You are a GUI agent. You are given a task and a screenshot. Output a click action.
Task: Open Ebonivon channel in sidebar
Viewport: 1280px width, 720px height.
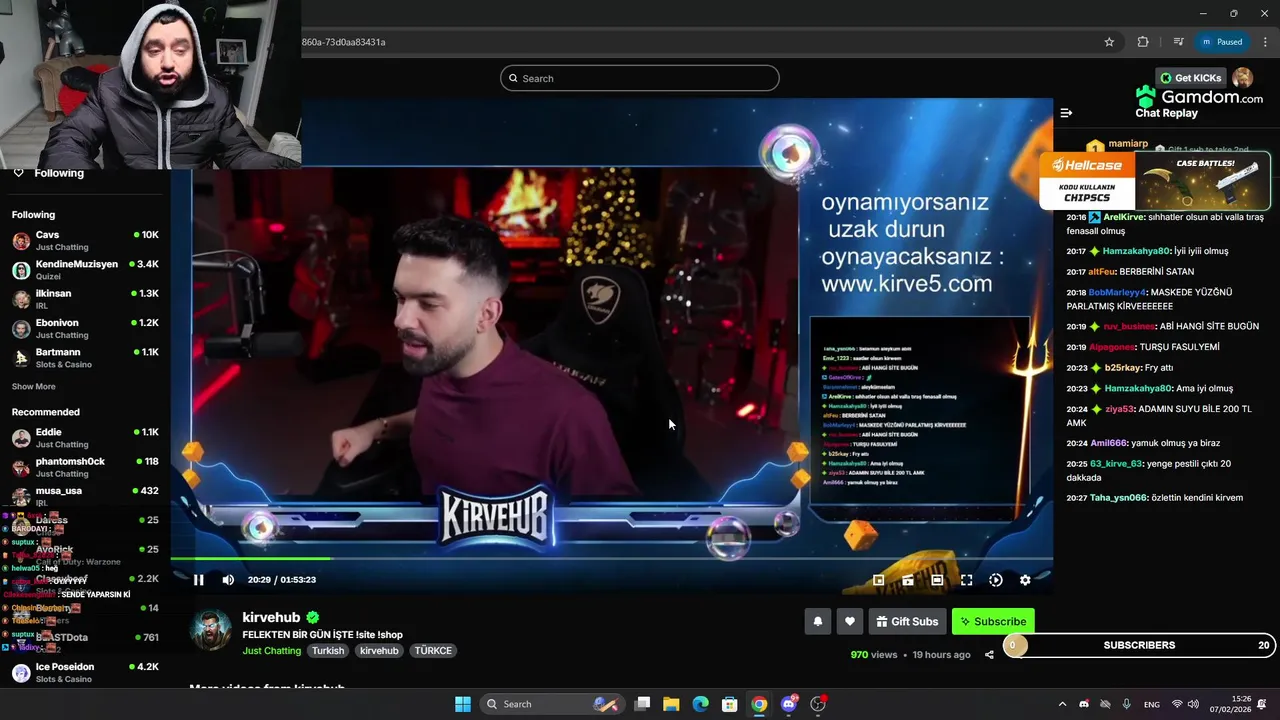point(85,328)
